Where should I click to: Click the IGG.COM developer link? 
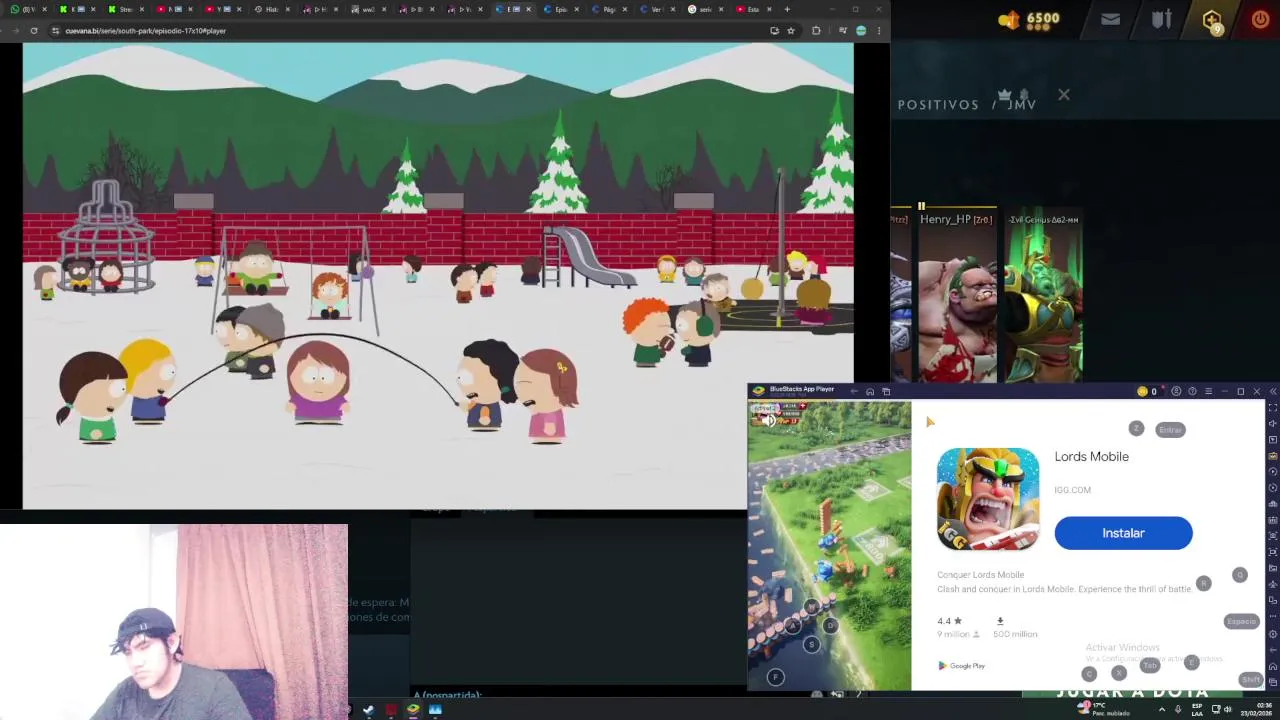click(1072, 490)
